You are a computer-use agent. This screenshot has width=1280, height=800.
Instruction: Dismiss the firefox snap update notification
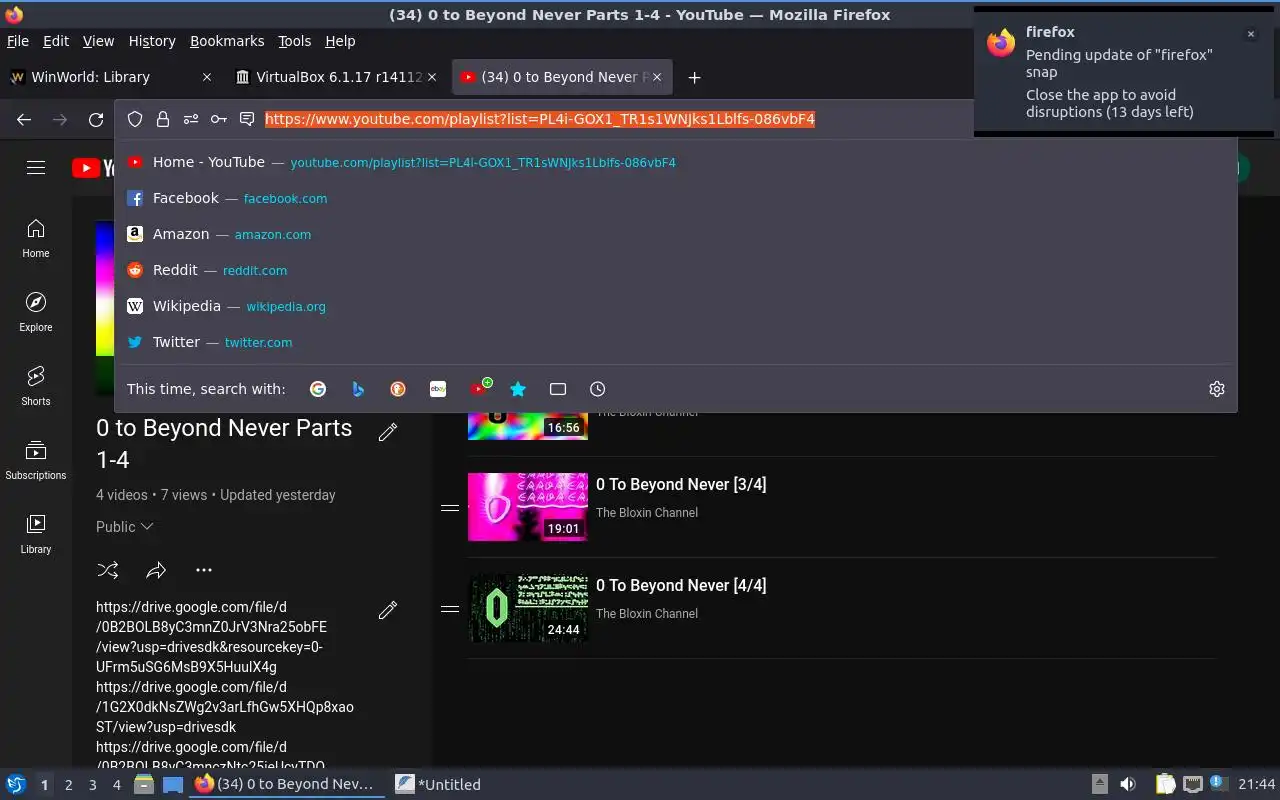click(x=1250, y=34)
